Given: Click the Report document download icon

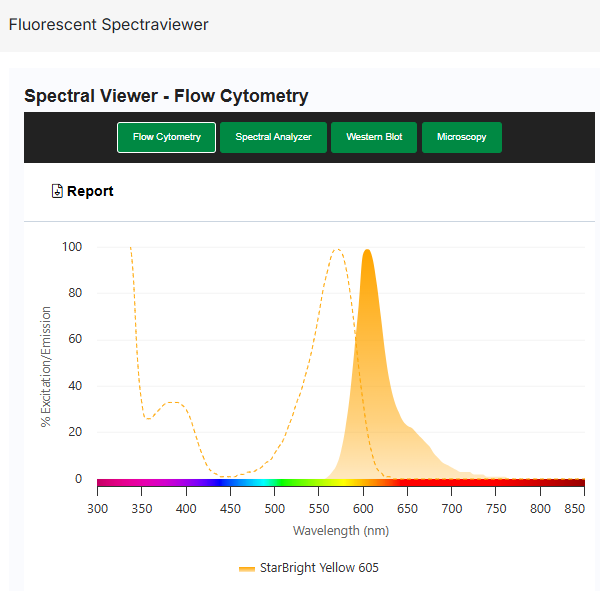Looking at the screenshot, I should 57,191.
